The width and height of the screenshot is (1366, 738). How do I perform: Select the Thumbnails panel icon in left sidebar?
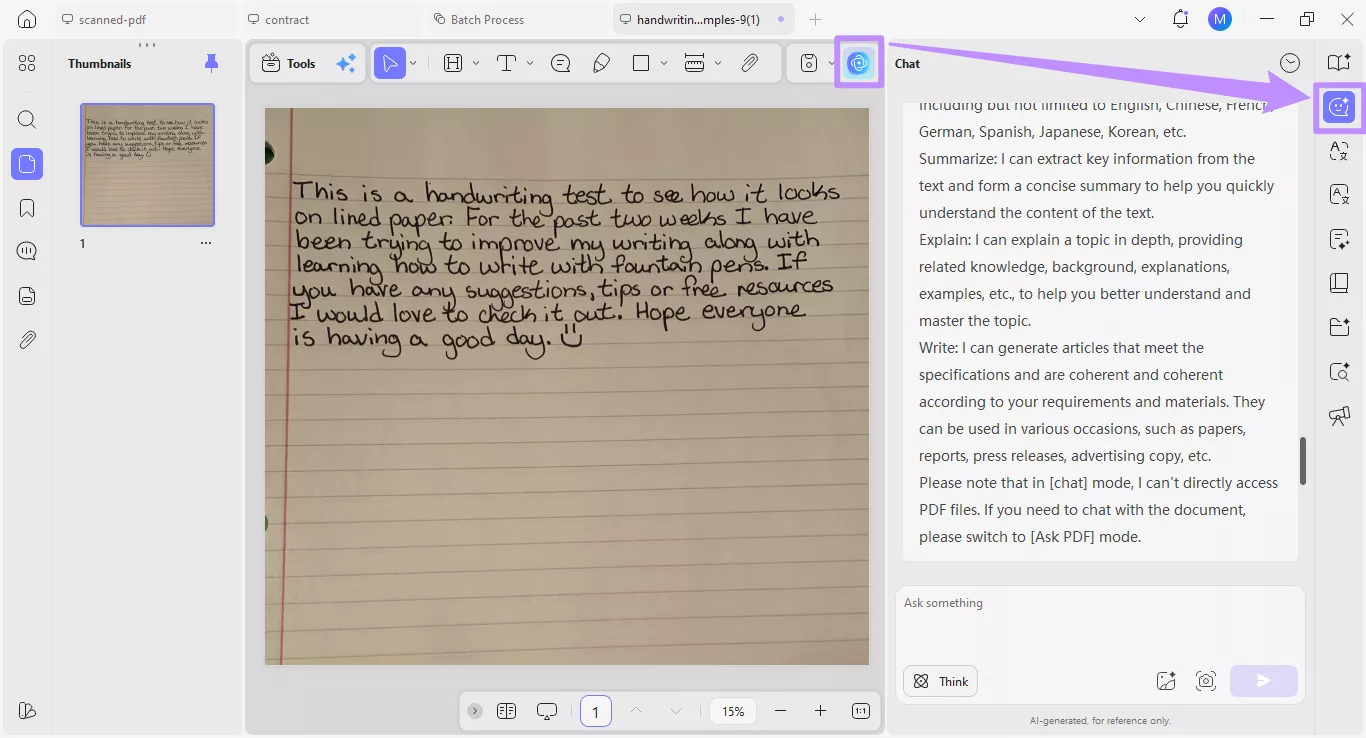[x=27, y=164]
